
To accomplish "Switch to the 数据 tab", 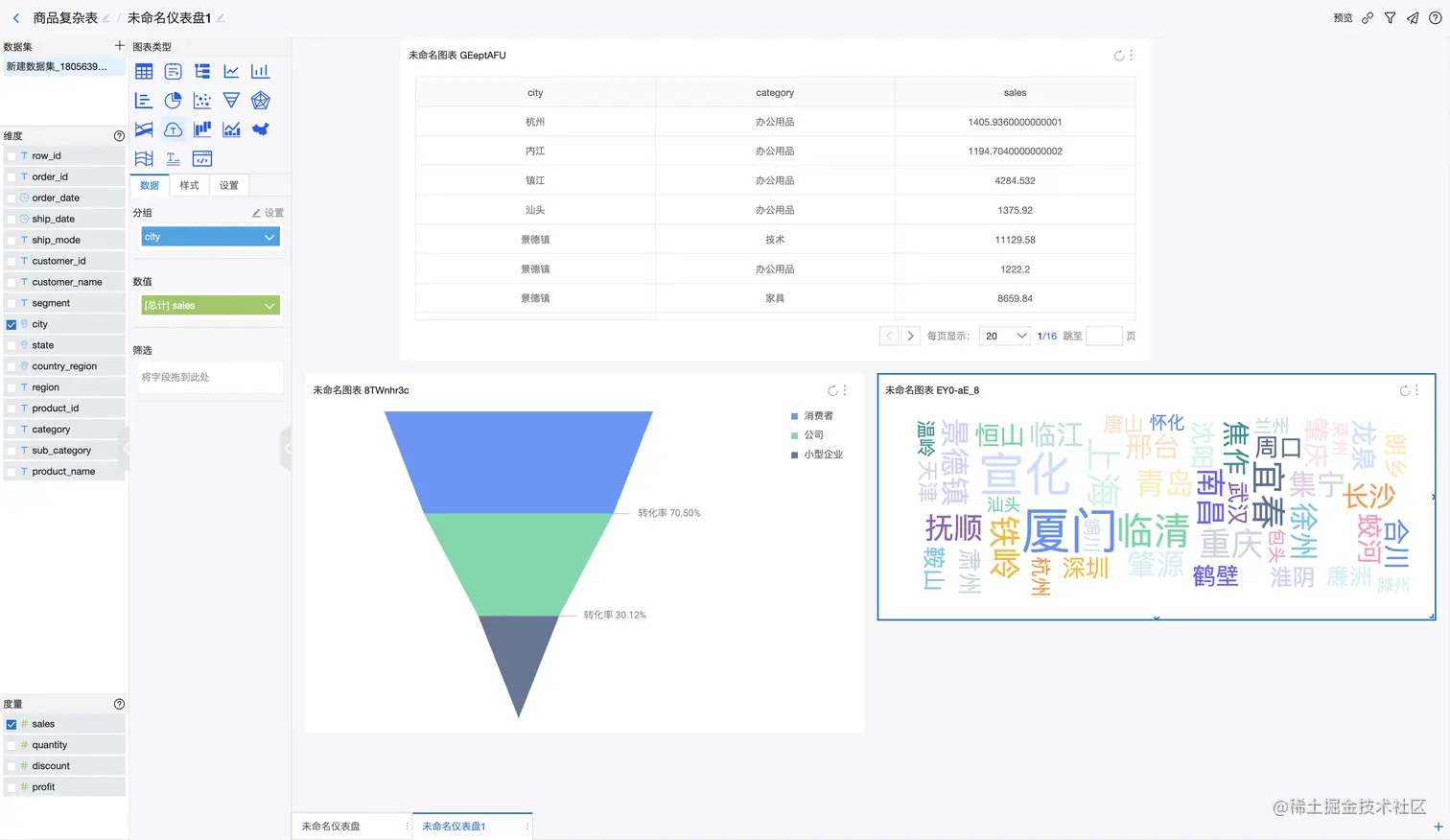I will tap(150, 185).
